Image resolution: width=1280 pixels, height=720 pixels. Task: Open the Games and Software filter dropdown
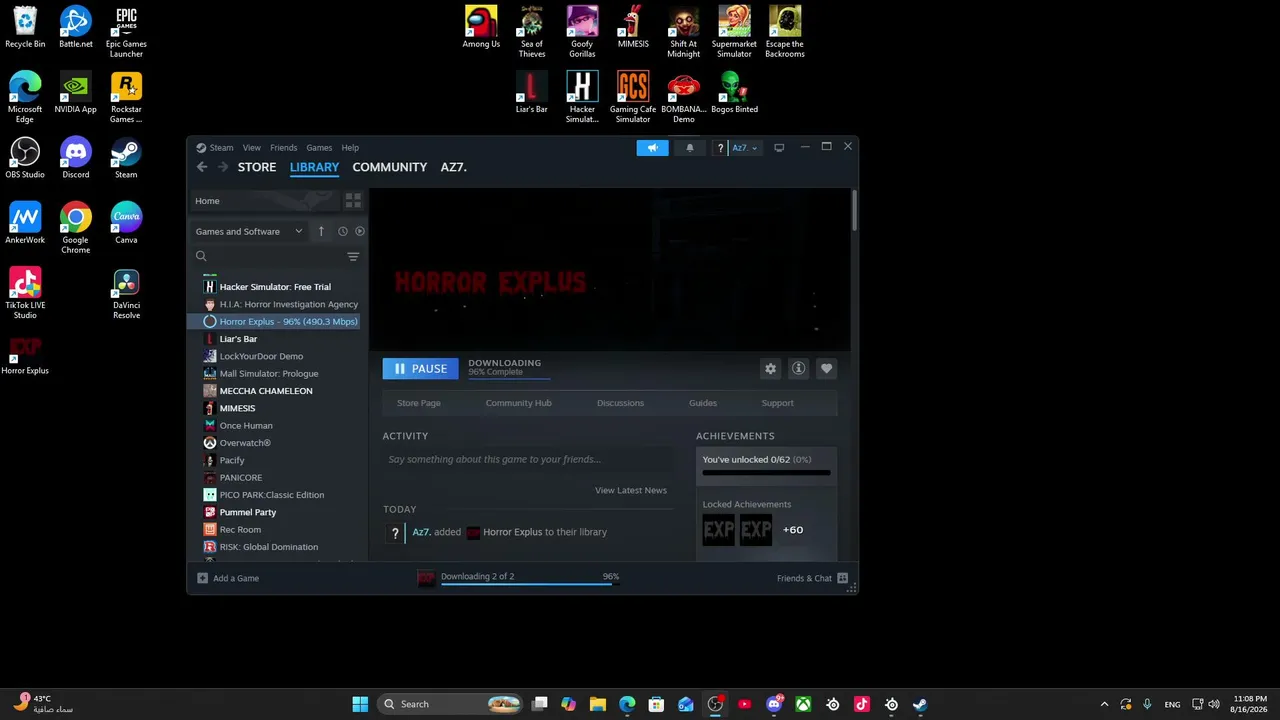[x=249, y=231]
